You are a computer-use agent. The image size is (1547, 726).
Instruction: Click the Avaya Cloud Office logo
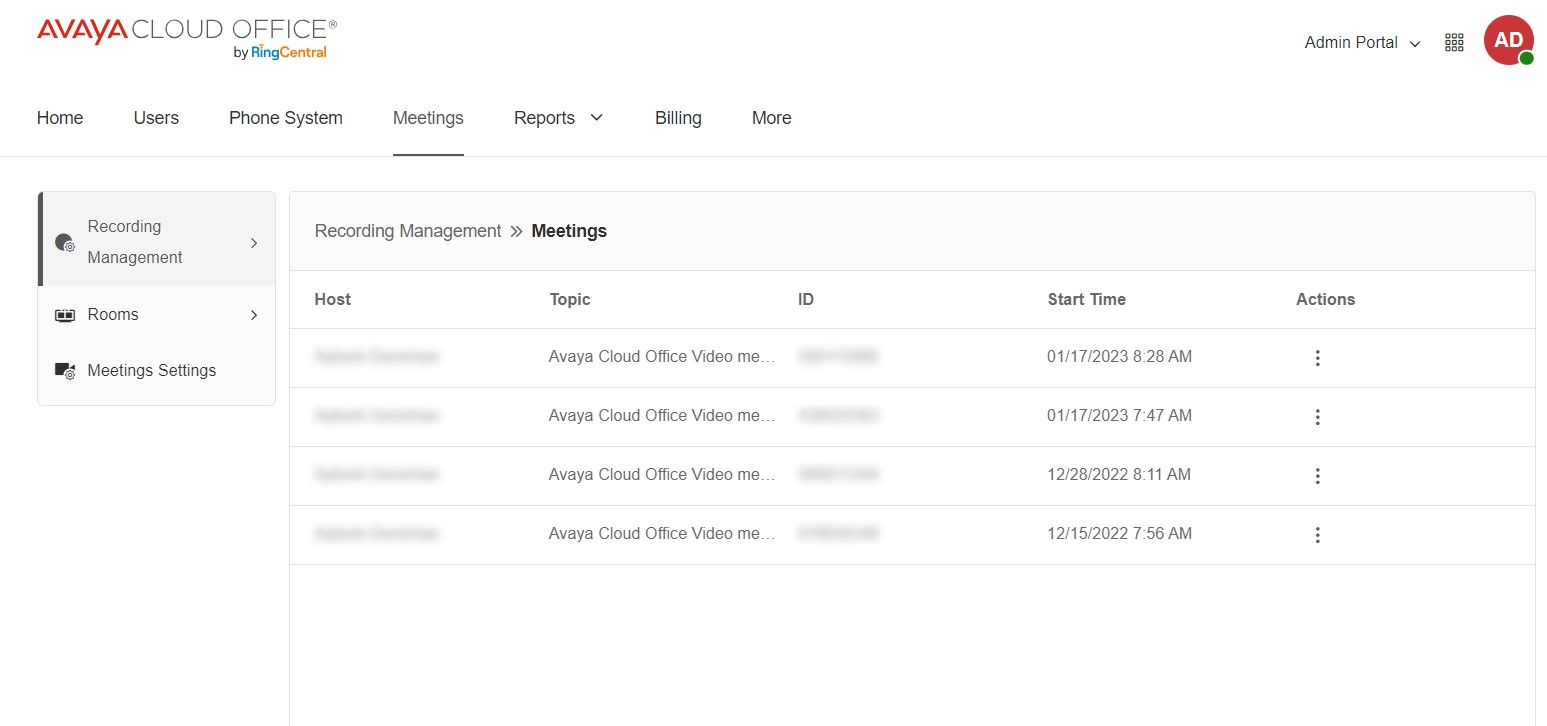[187, 38]
